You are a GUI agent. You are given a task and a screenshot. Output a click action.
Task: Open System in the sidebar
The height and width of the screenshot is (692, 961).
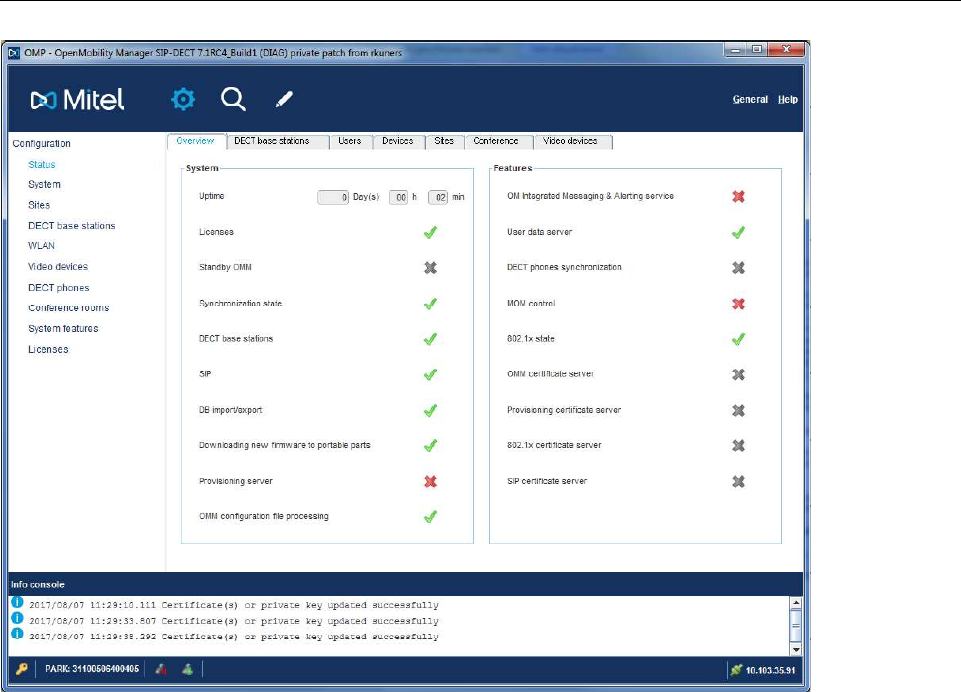44,184
